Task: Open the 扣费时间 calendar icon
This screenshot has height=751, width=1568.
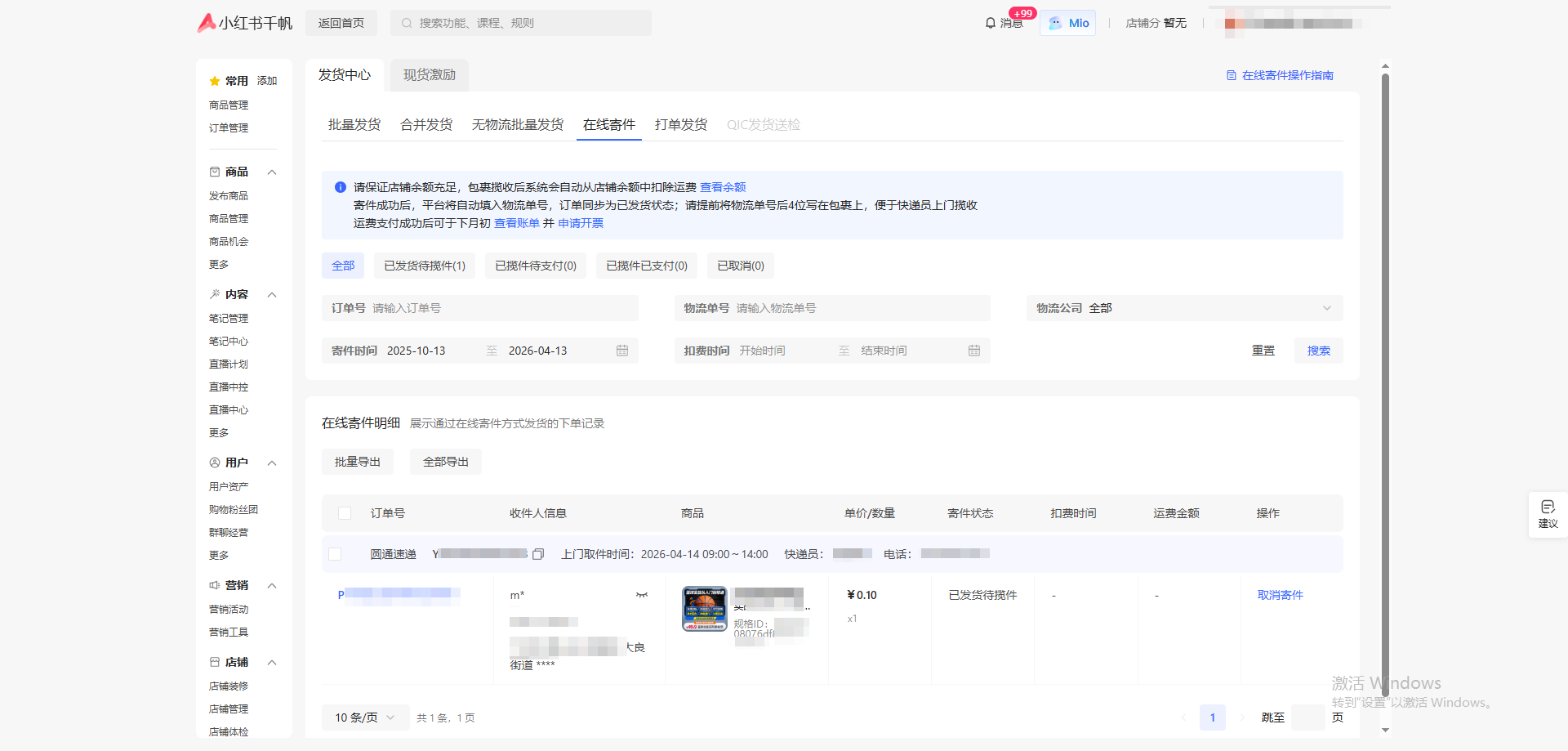Action: pyautogui.click(x=974, y=351)
